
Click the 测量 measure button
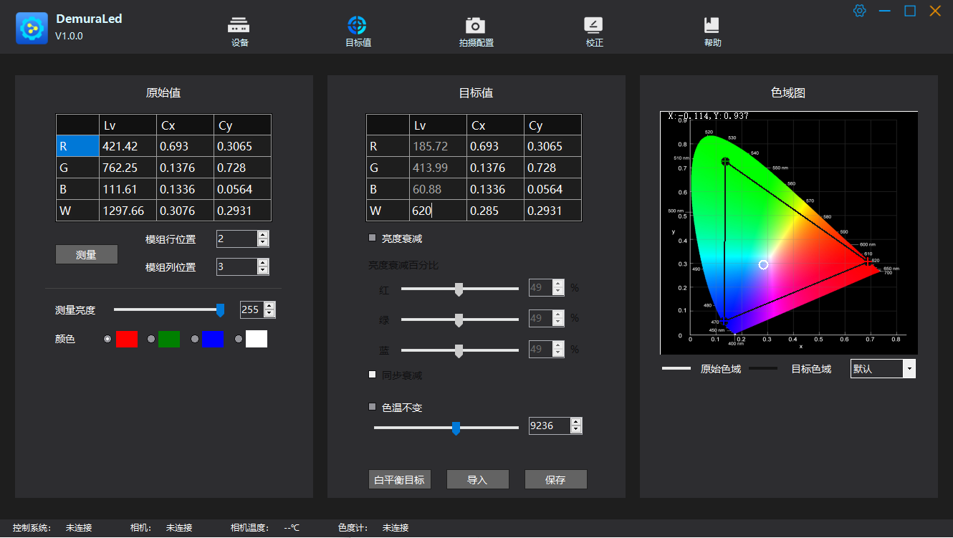(86, 255)
